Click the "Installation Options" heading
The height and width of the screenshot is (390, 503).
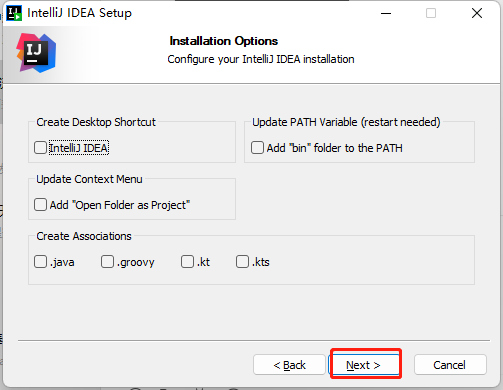pyautogui.click(x=223, y=41)
